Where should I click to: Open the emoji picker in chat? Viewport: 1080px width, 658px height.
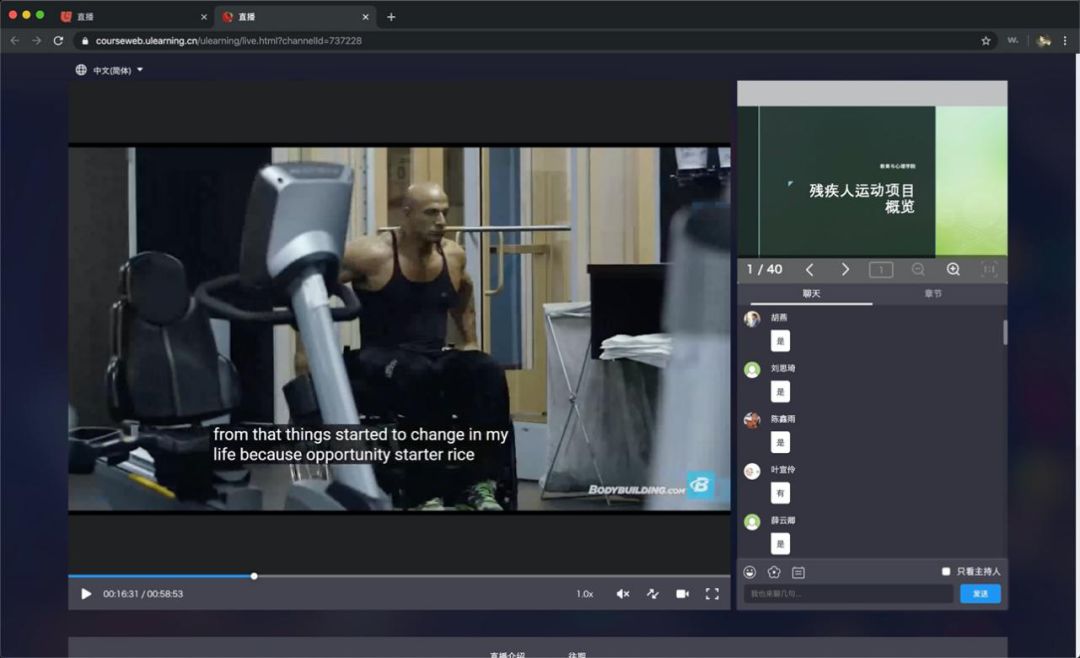pyautogui.click(x=750, y=572)
